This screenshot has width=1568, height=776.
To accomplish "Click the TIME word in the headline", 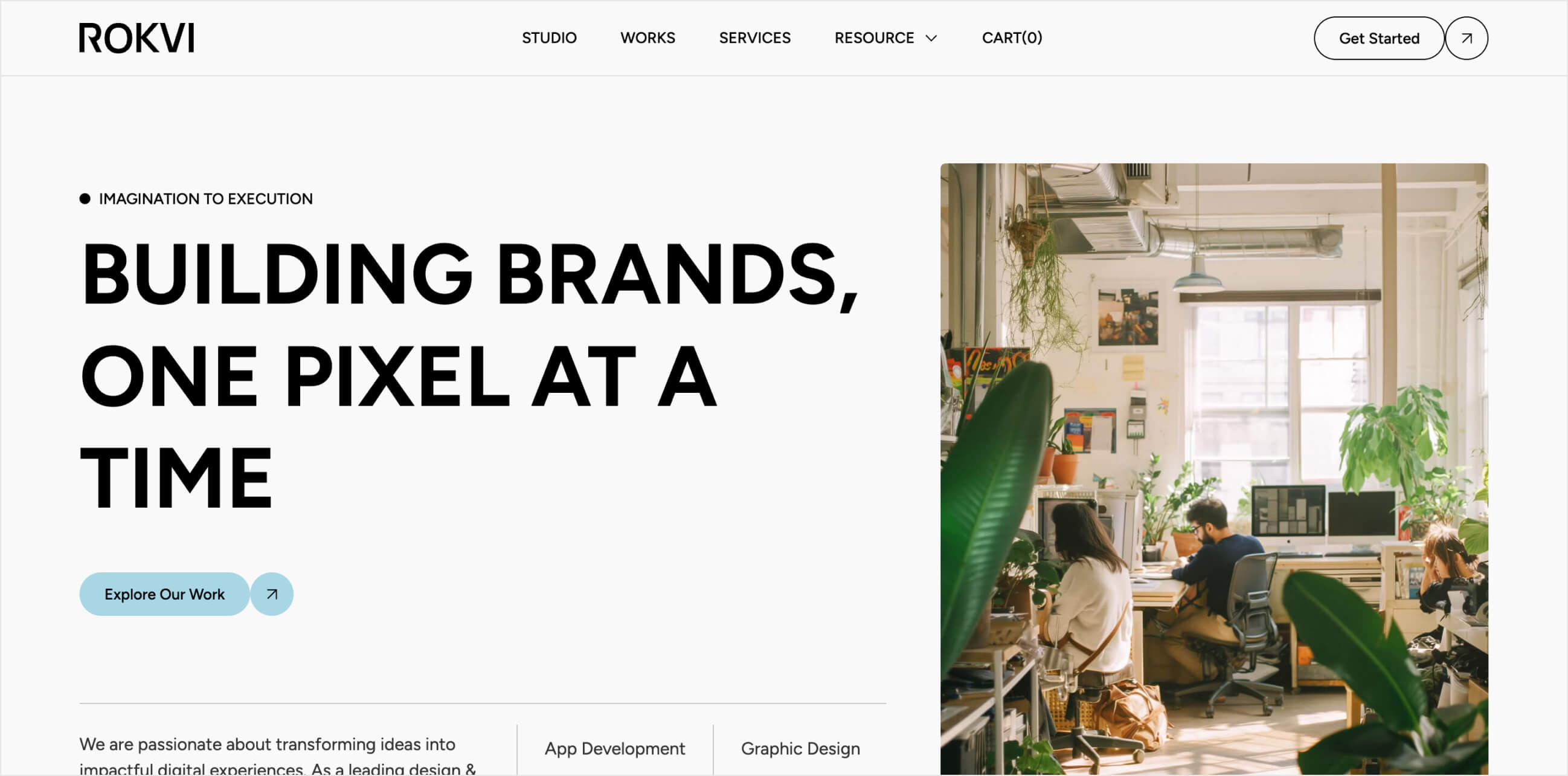I will point(176,477).
